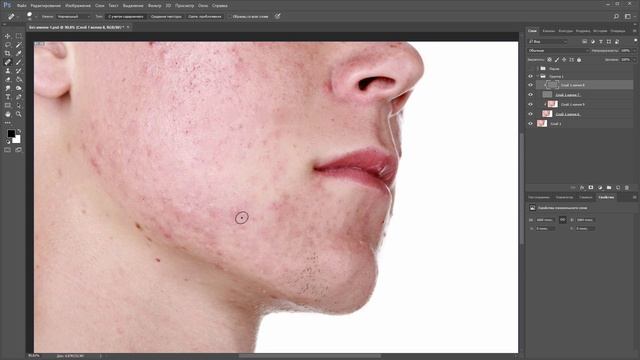Lock all layer attributes with the padlock icon
The width and height of the screenshot is (640, 360).
pyautogui.click(x=579, y=60)
